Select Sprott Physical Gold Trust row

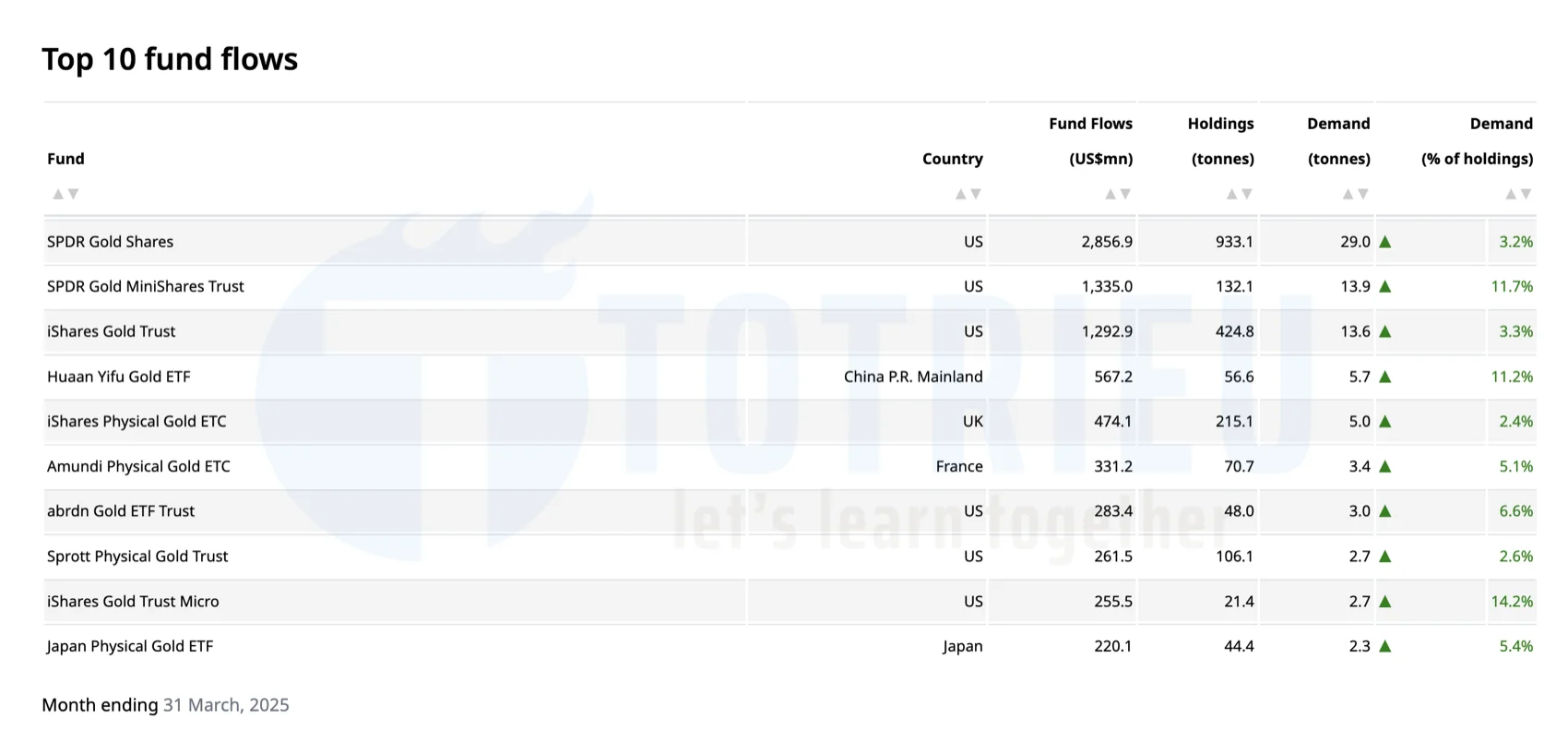coord(137,557)
